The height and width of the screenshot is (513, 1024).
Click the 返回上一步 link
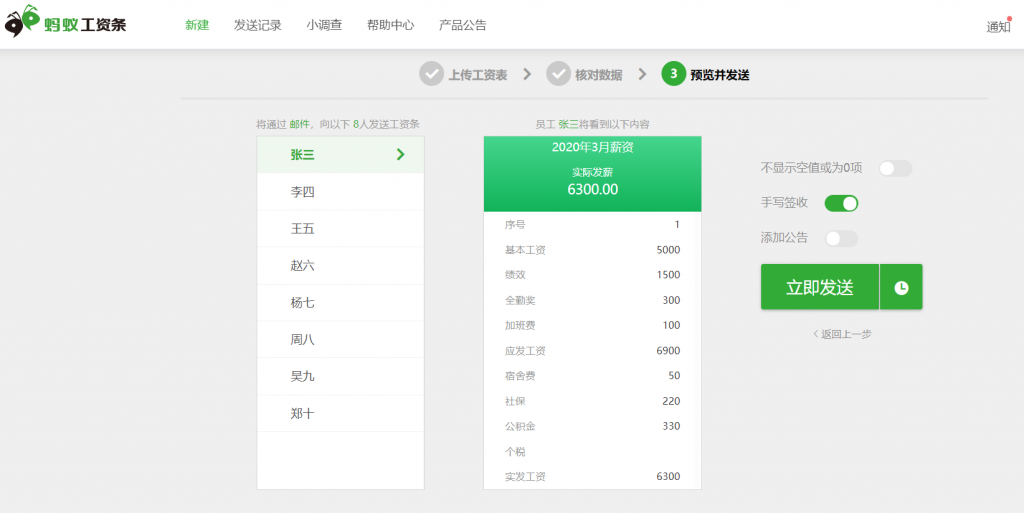click(841, 334)
